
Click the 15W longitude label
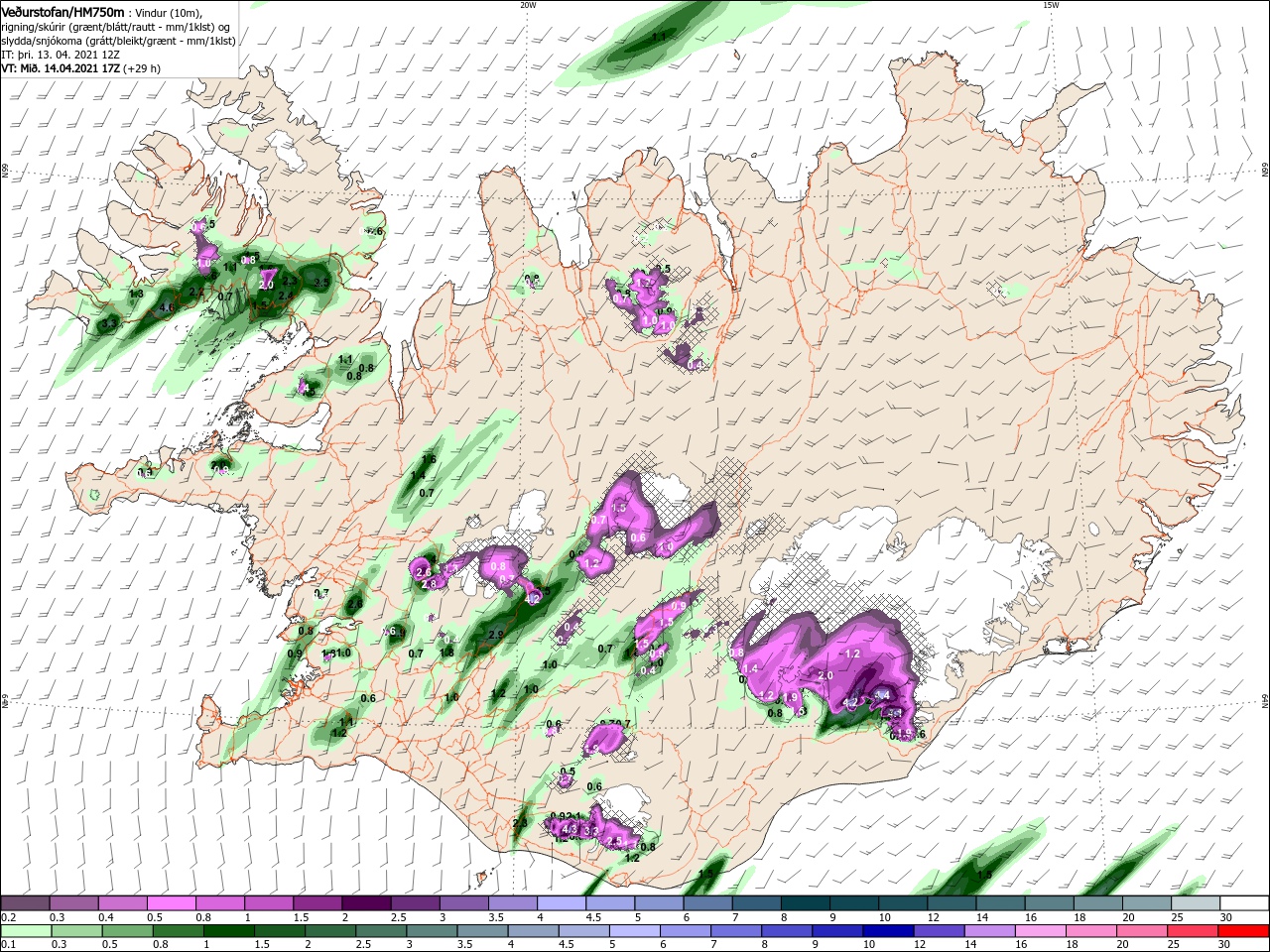point(1051,5)
